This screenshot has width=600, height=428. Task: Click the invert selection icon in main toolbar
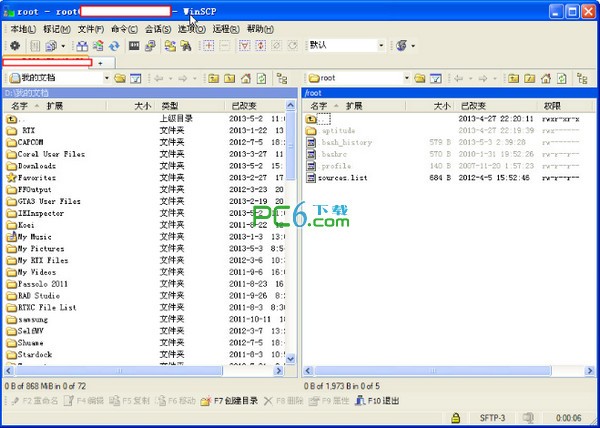pyautogui.click(x=261, y=46)
